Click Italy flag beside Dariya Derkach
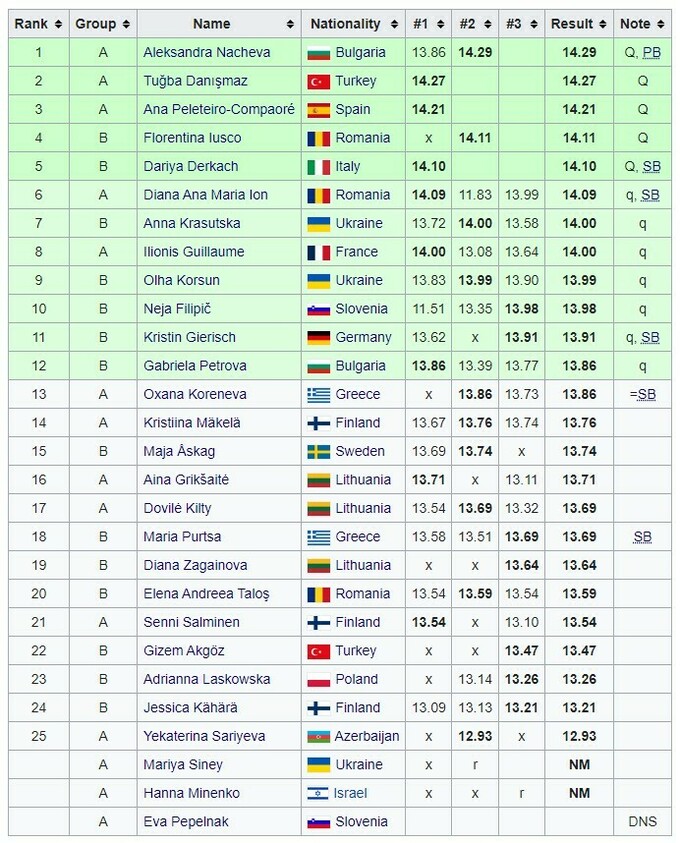This screenshot has width=680, height=843. point(318,166)
